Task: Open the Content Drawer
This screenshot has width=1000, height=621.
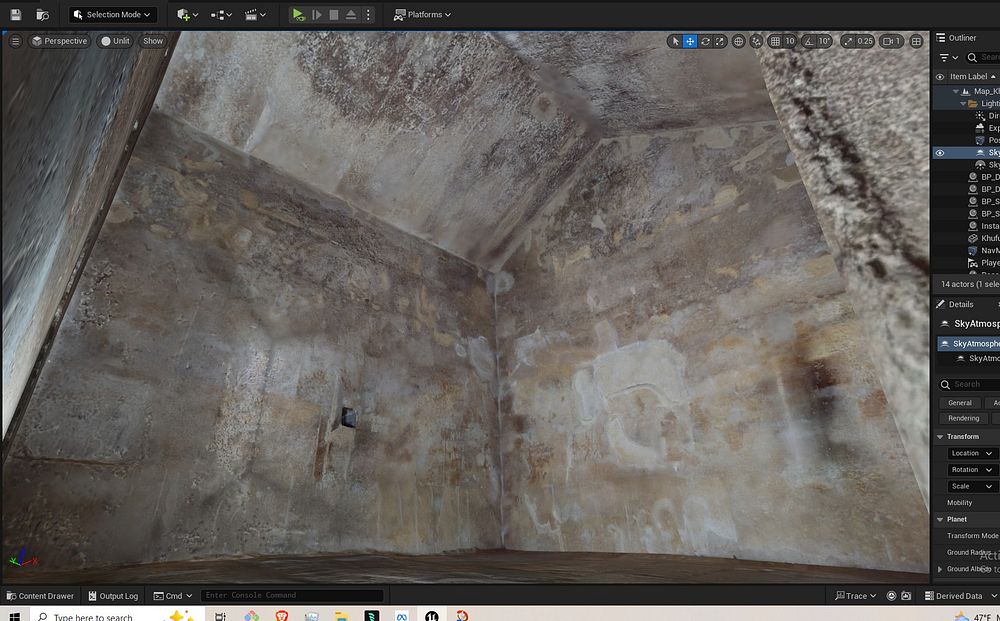Action: tap(40, 596)
